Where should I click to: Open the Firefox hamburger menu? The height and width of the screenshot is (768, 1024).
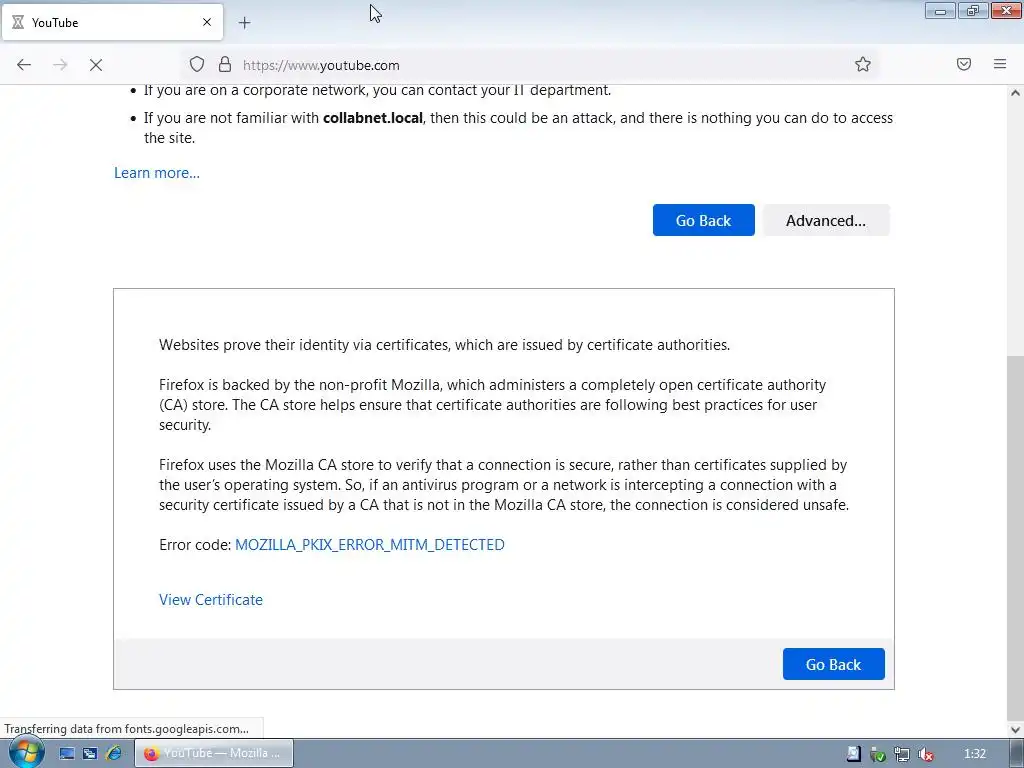1000,64
